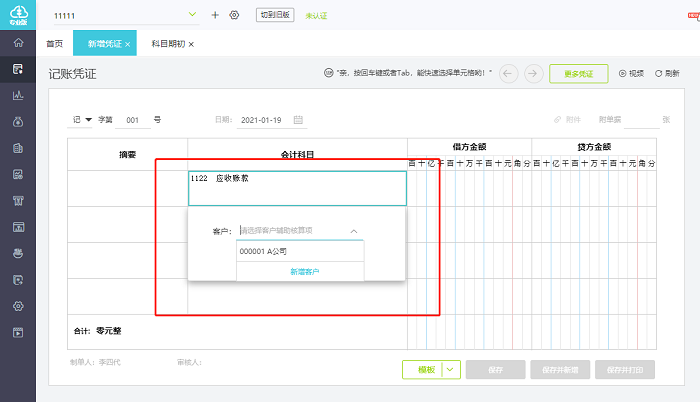Click the first row 摘要 cell
700x402 pixels.
click(128, 188)
